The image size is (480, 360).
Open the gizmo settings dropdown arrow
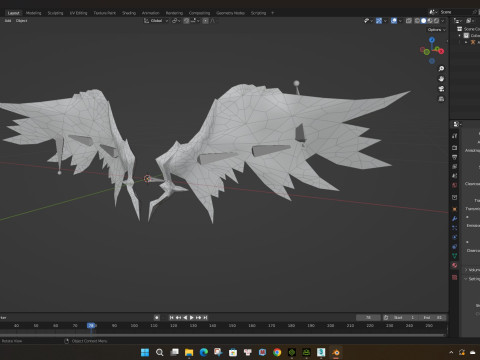tap(385, 21)
